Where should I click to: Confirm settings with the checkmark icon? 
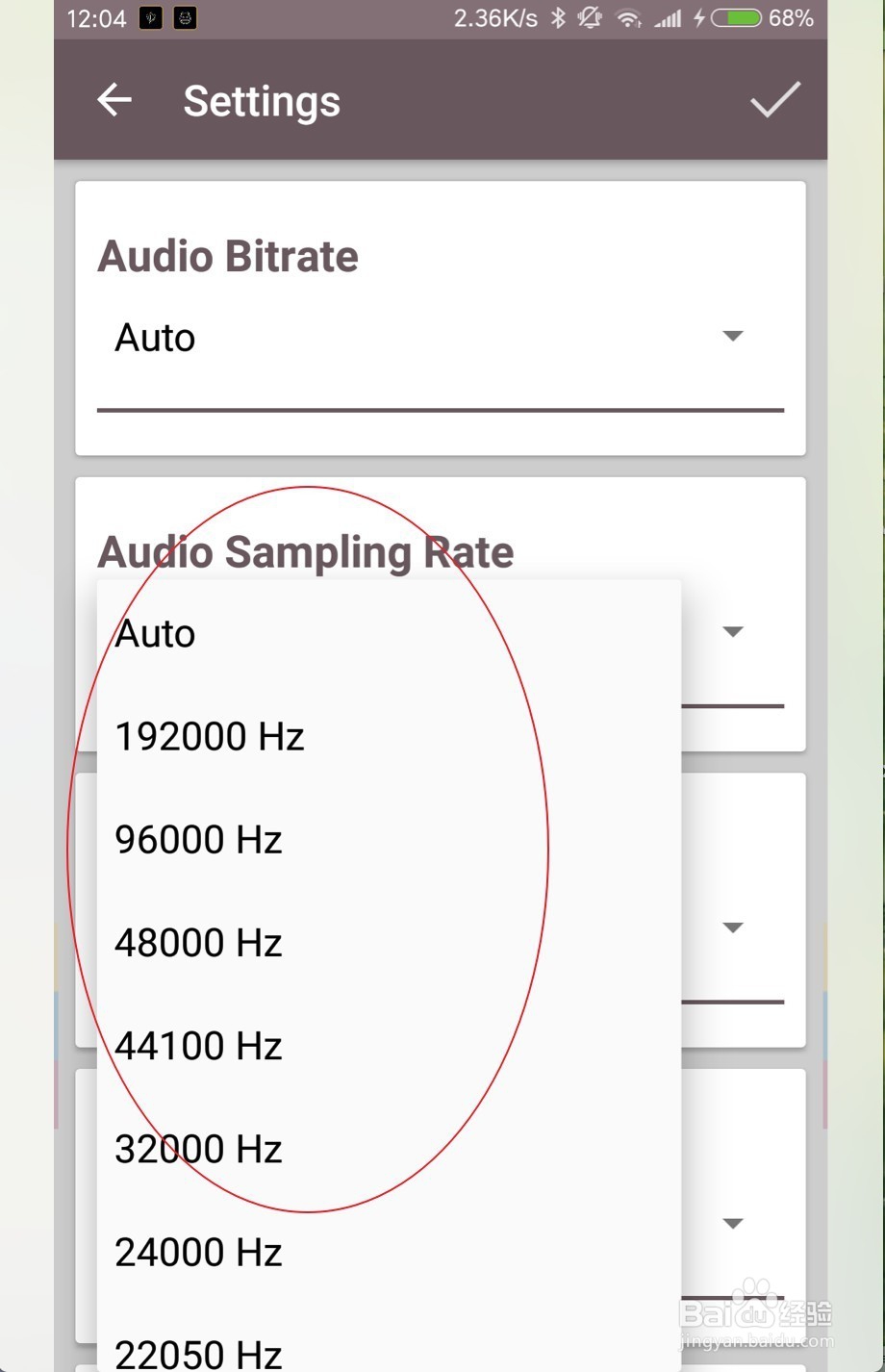coord(774,100)
